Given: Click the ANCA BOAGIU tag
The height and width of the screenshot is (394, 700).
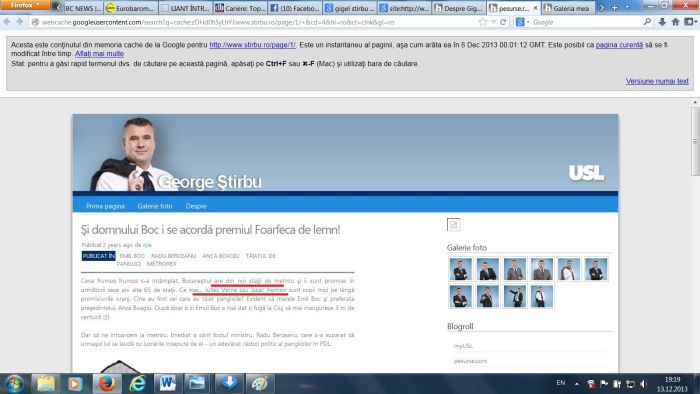Looking at the screenshot, I should pos(221,256).
